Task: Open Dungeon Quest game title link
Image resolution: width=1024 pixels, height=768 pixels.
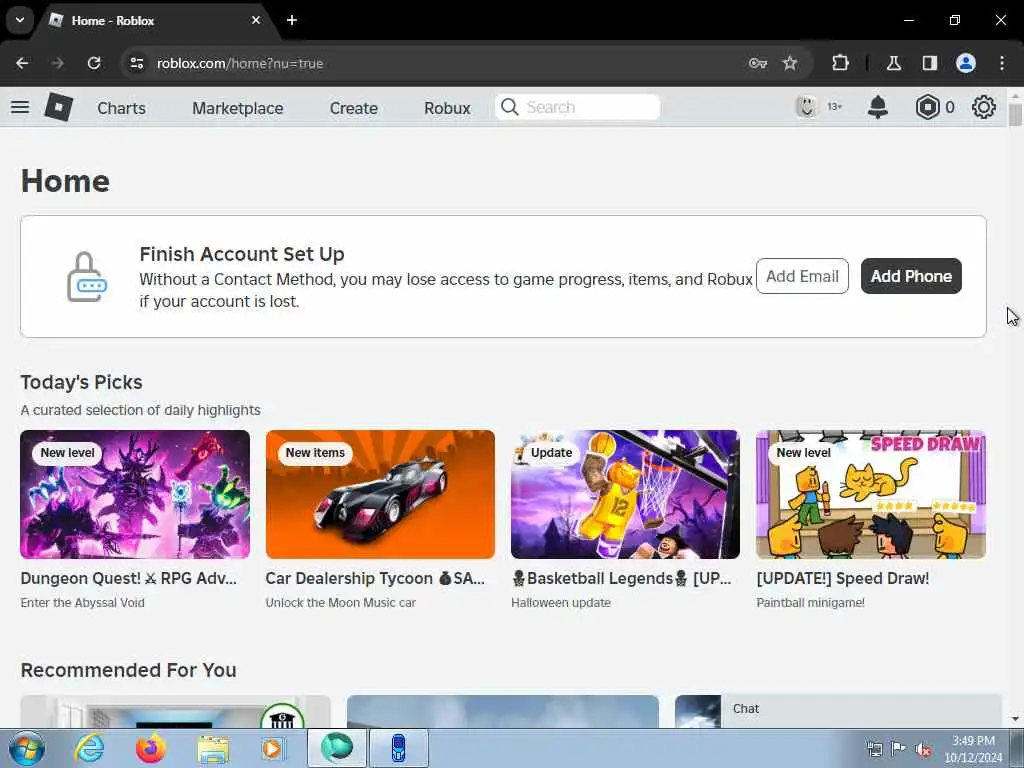Action: 129,579
